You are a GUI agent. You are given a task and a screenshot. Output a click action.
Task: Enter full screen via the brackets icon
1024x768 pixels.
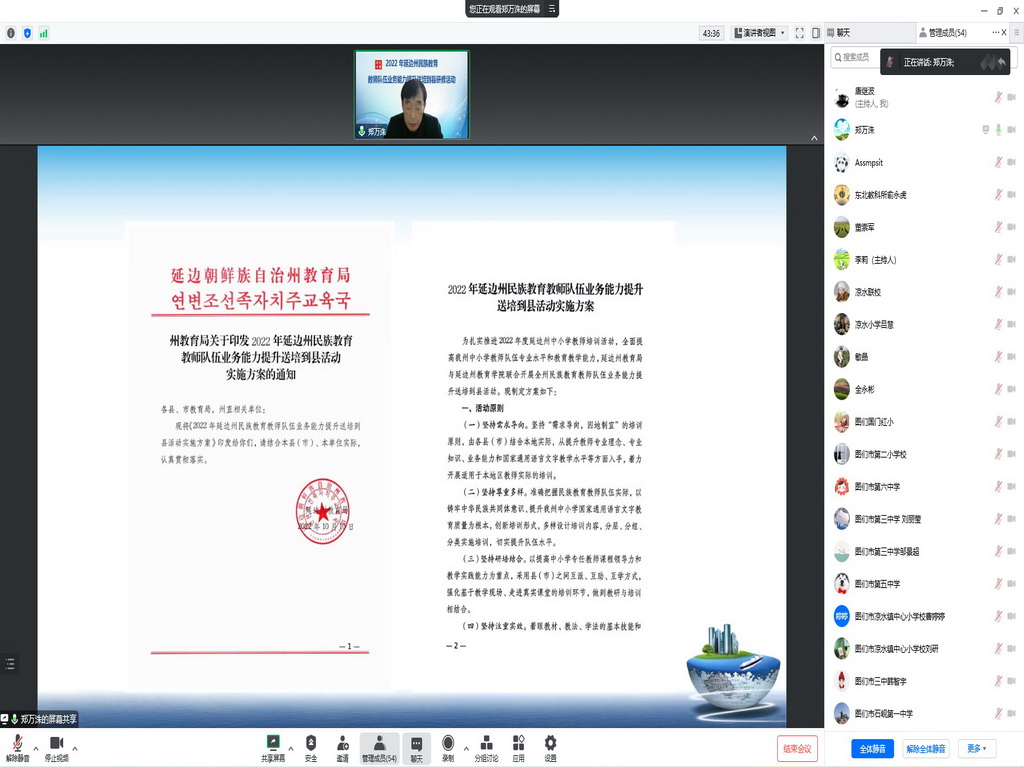pos(799,33)
